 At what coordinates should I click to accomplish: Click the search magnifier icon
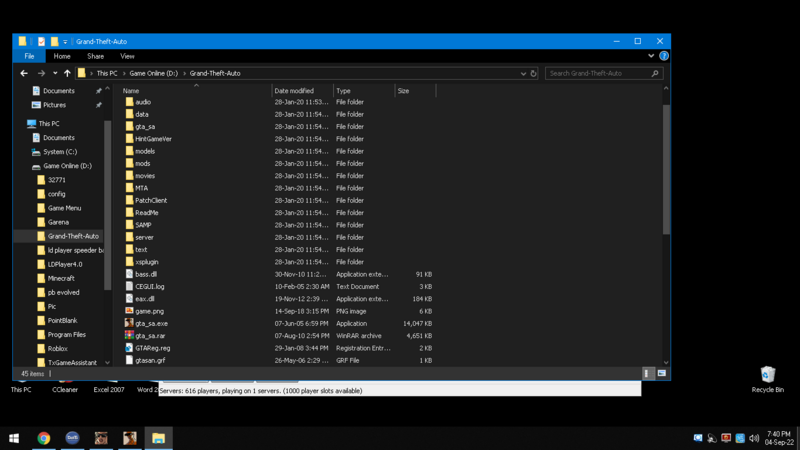click(x=655, y=73)
